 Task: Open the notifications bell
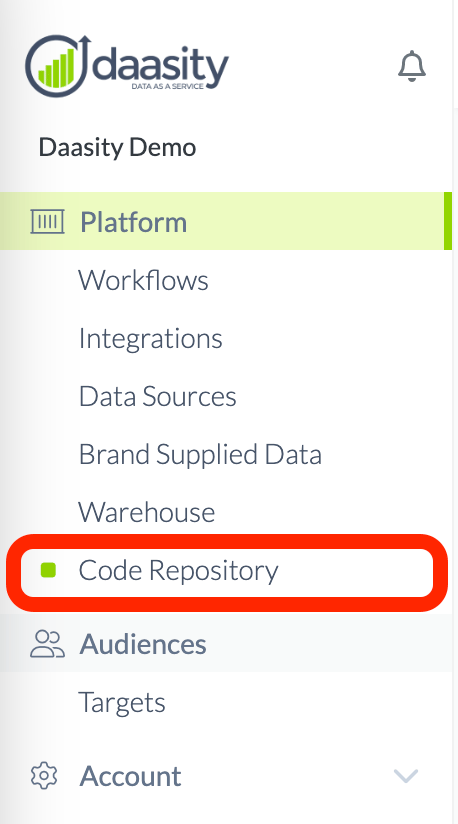[412, 66]
